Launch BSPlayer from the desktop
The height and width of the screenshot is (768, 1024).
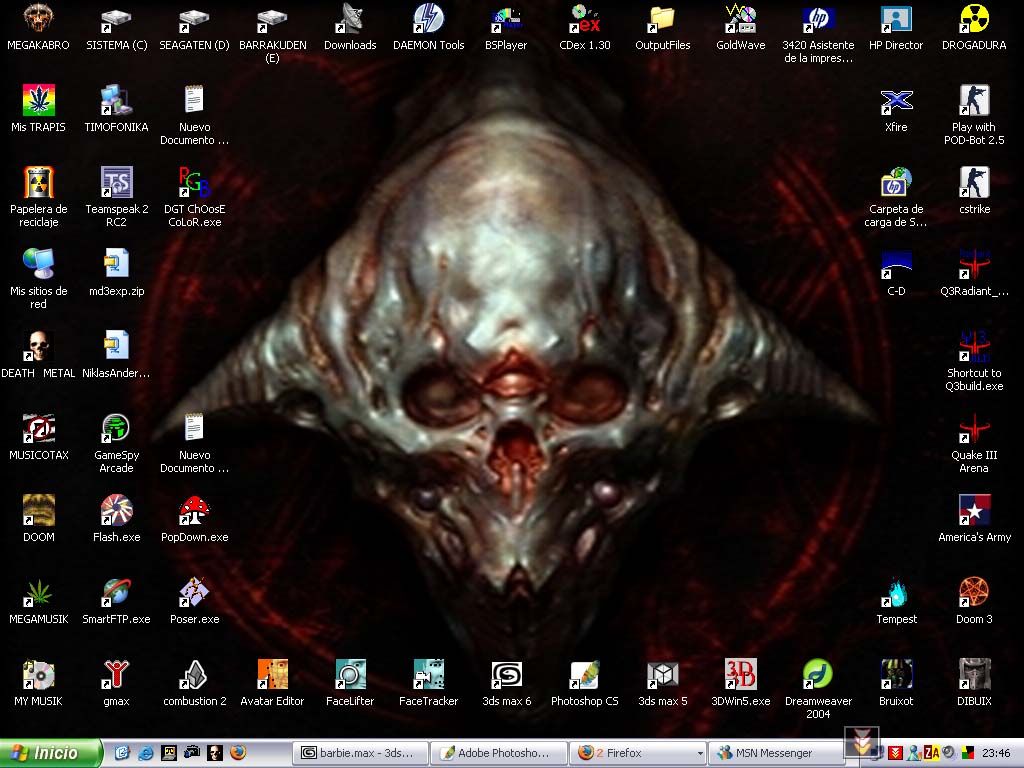pos(506,18)
